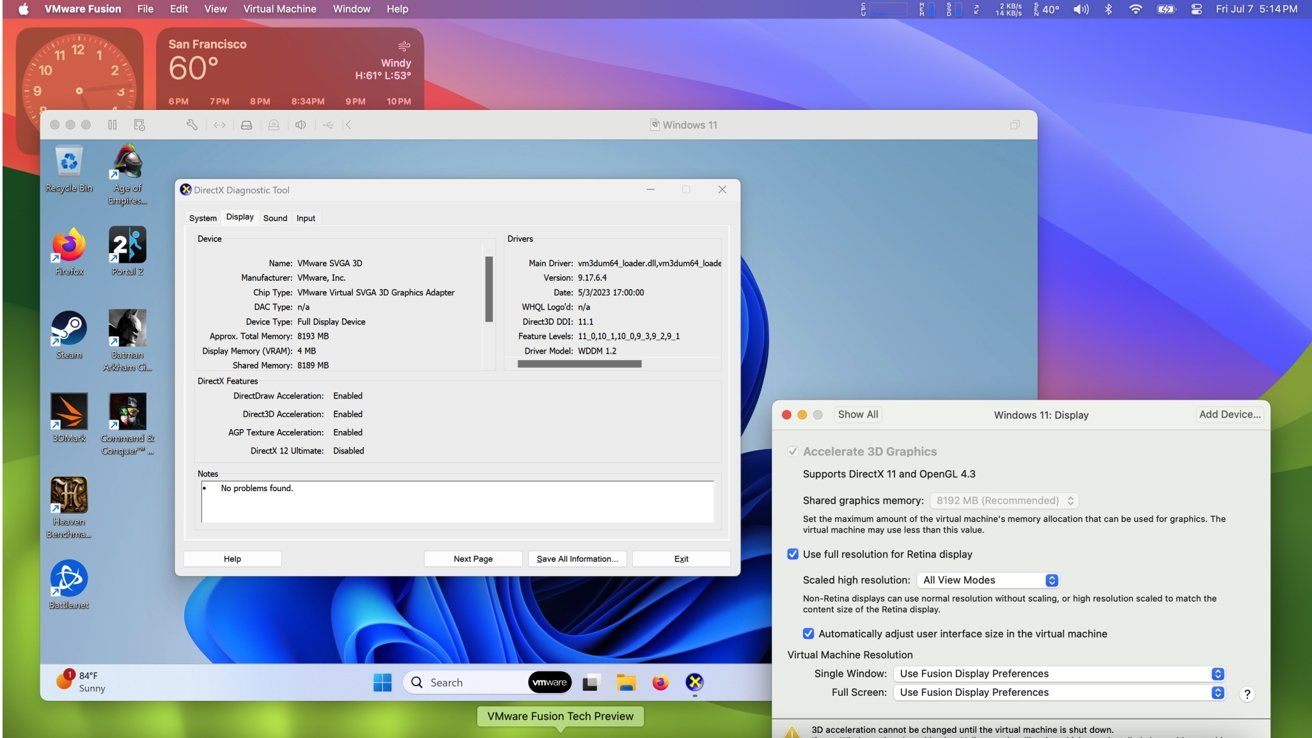Click the Device list vertical scrollbar

[489, 290]
